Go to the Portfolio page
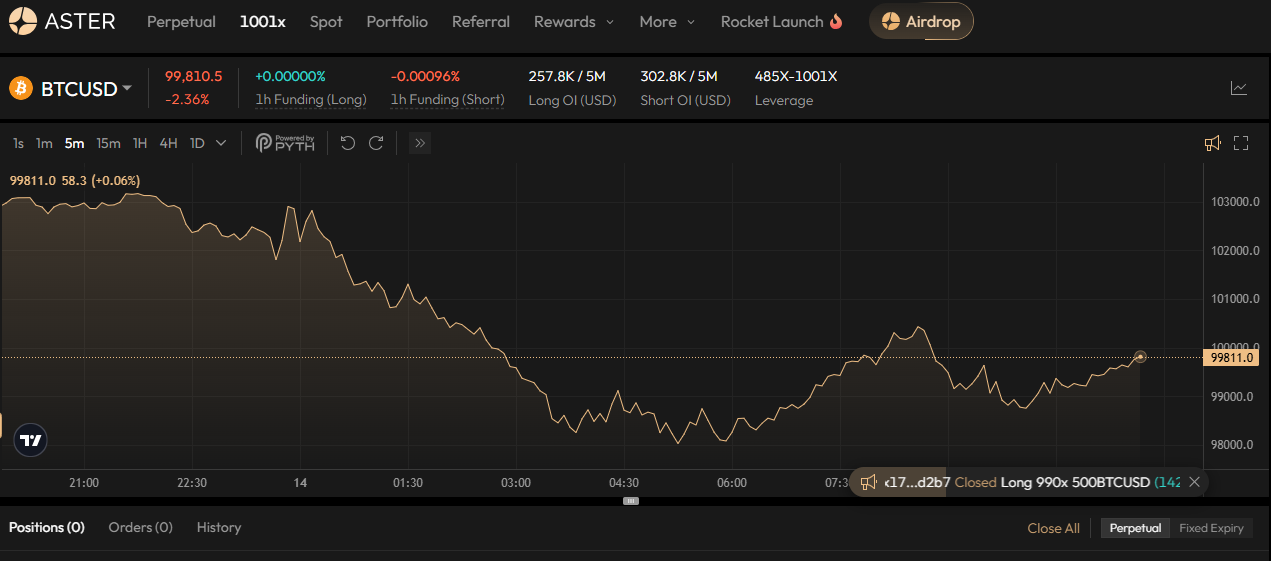Screen dimensions: 1271x561 [x=396, y=21]
